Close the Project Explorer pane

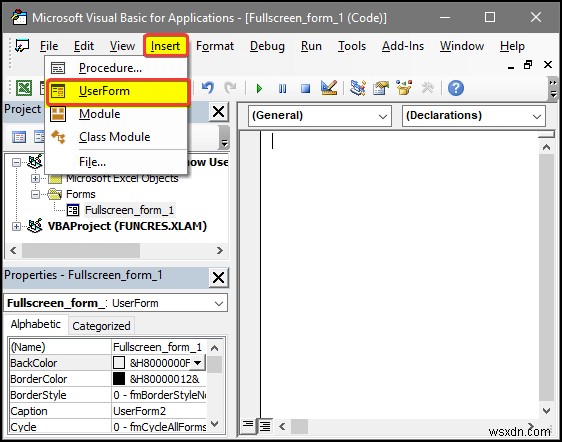point(218,111)
